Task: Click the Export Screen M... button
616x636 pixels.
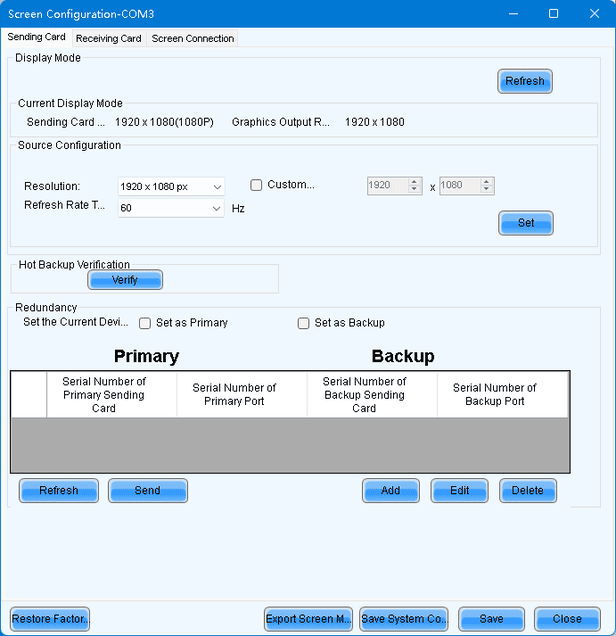Action: 308,619
